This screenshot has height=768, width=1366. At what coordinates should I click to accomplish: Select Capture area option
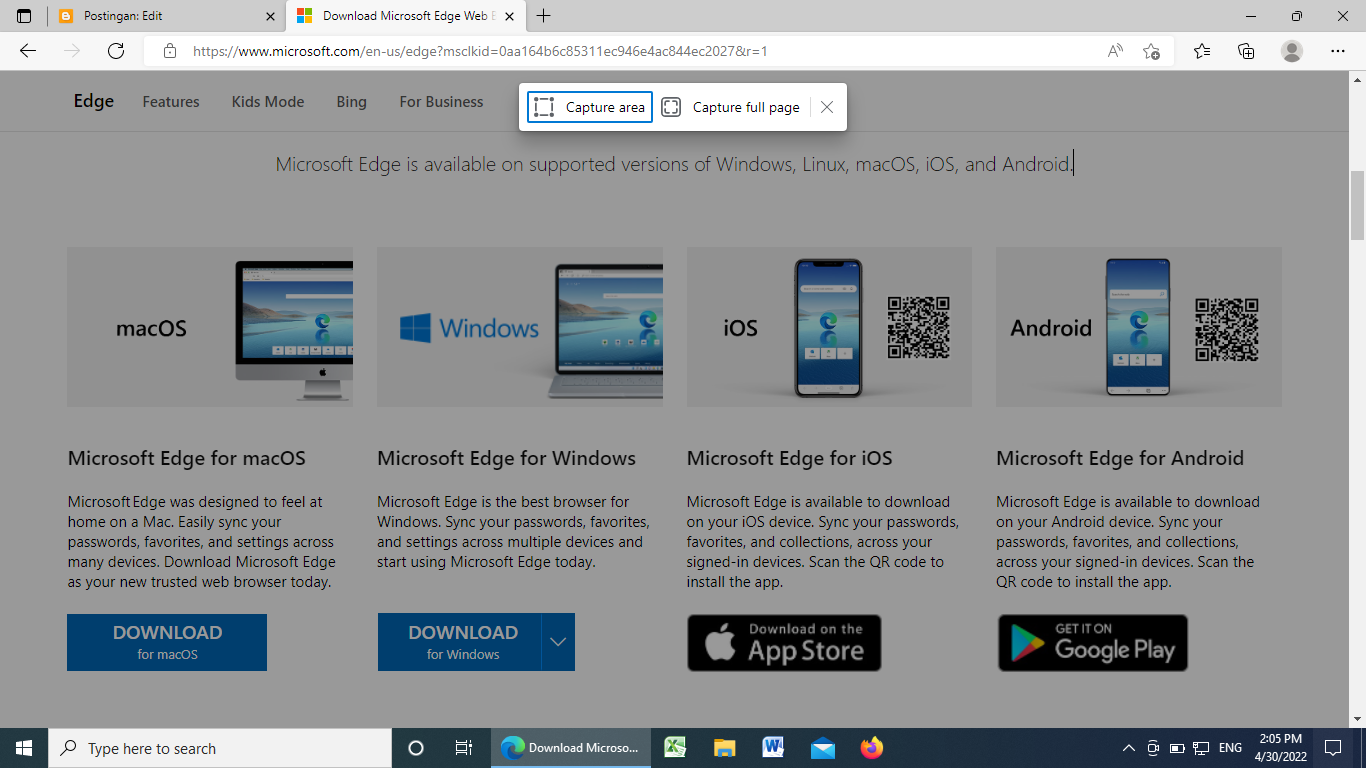[590, 107]
